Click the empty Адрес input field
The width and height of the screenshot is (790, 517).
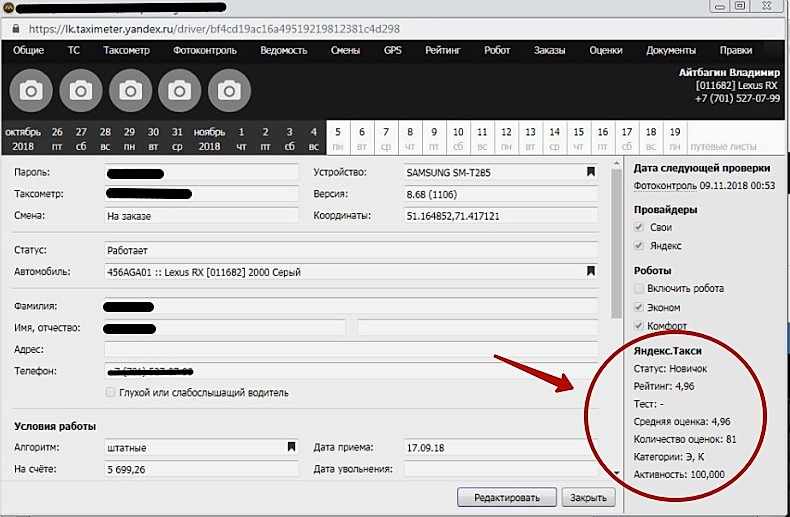pyautogui.click(x=351, y=349)
